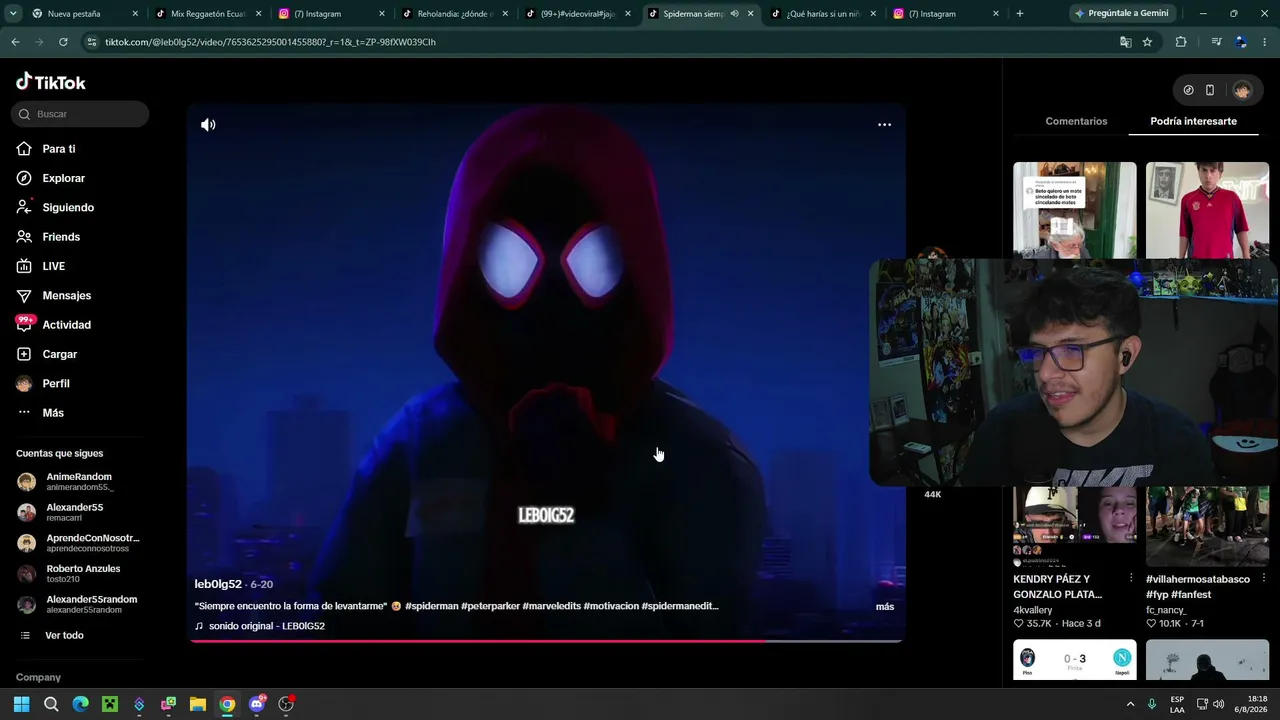The image size is (1280, 720).
Task: Open the Pisa 0-3 Napoli video thumbnail
Action: pos(1075,660)
